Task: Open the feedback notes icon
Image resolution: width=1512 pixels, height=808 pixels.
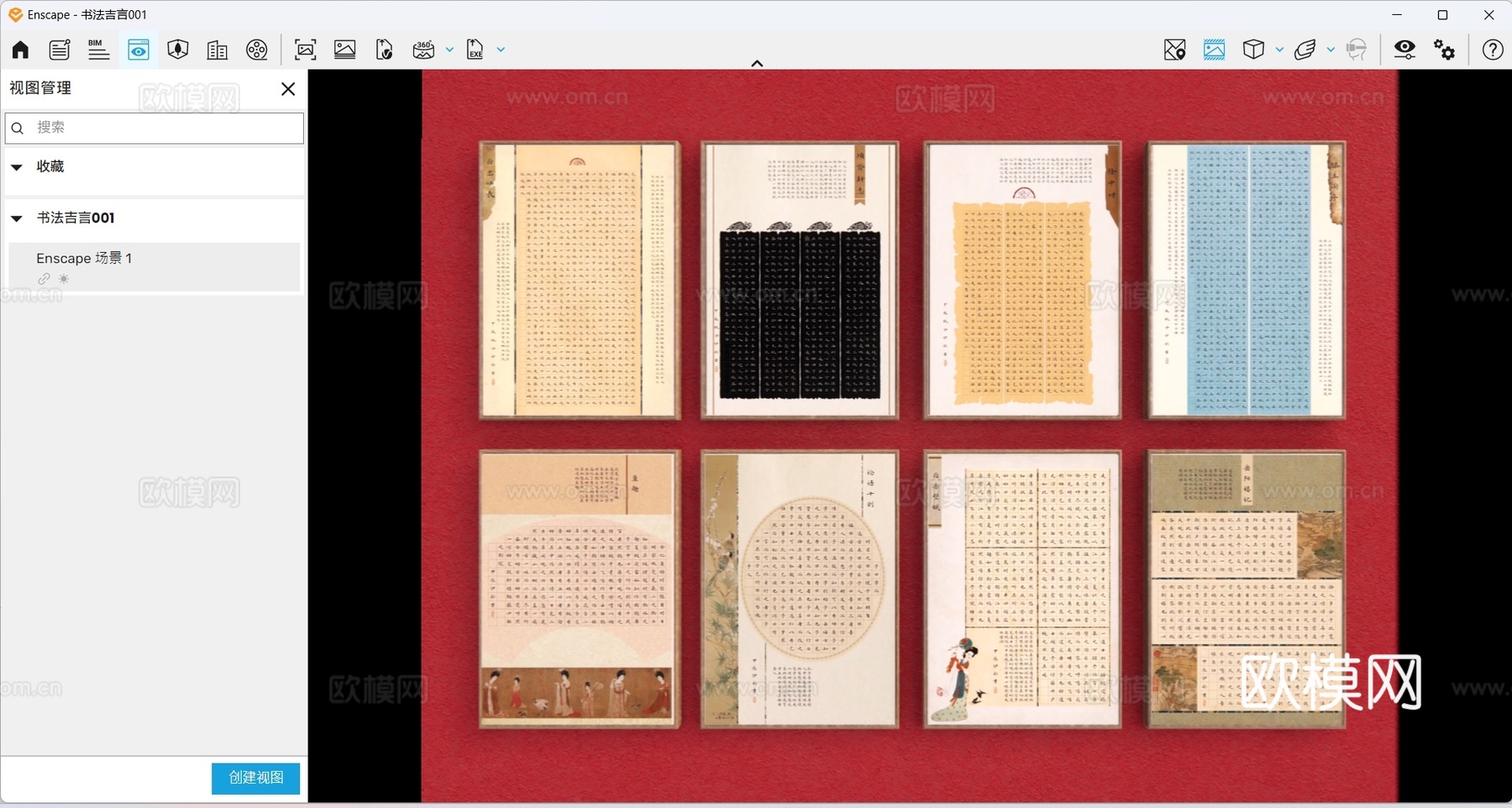Action: 60,50
